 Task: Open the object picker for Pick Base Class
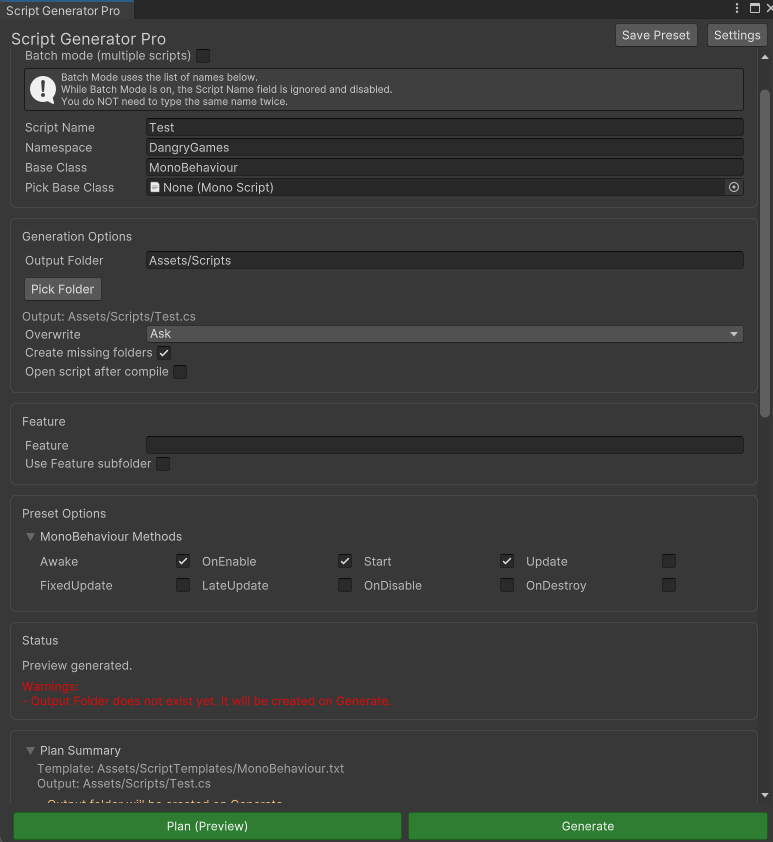(734, 187)
